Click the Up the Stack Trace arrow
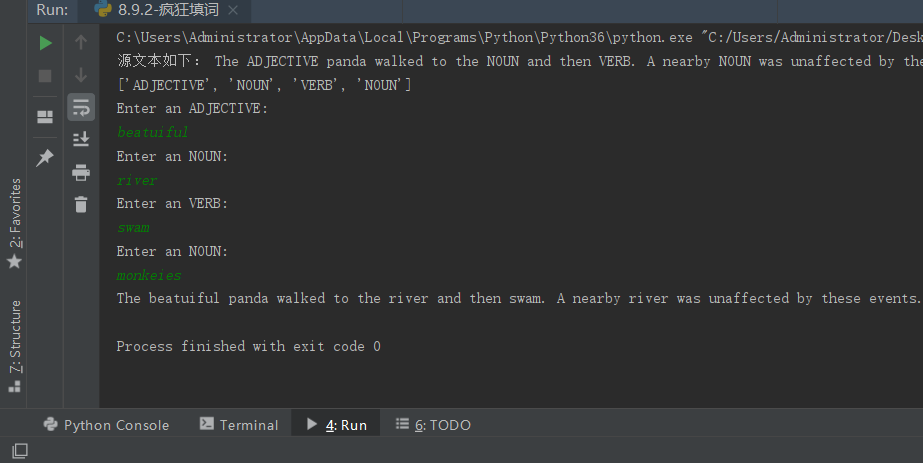Screen dimensions: 923x463 pyautogui.click(x=81, y=43)
